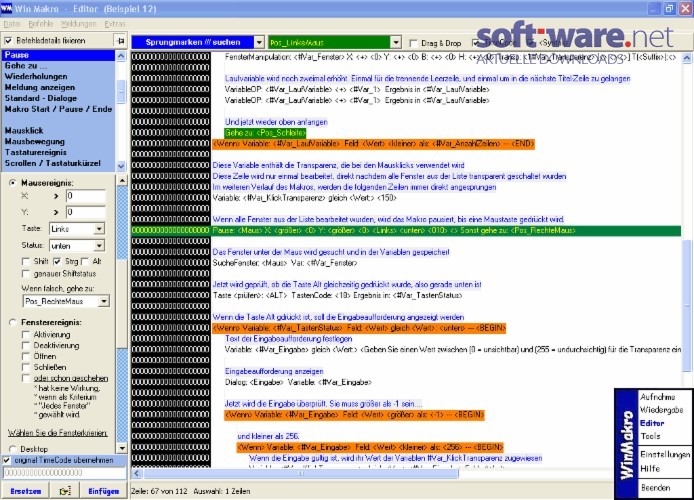Screen dimensions: 694x500
Task: Click the code area horizontal scroll-left arrow
Action: 137,473
